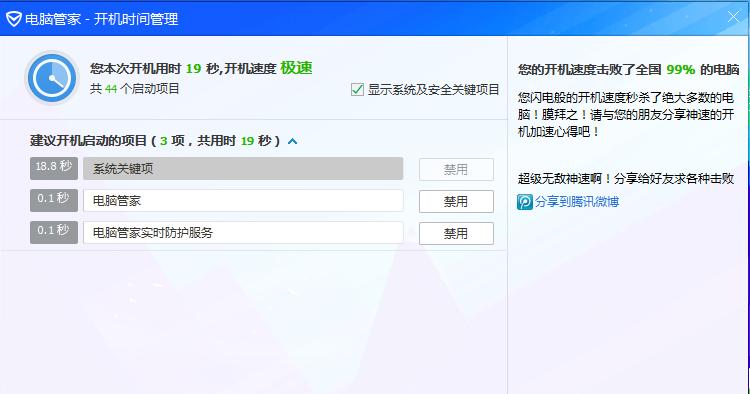
Task: Click the 电脑管家 - 开机时间管理 title text
Action: coord(101,19)
